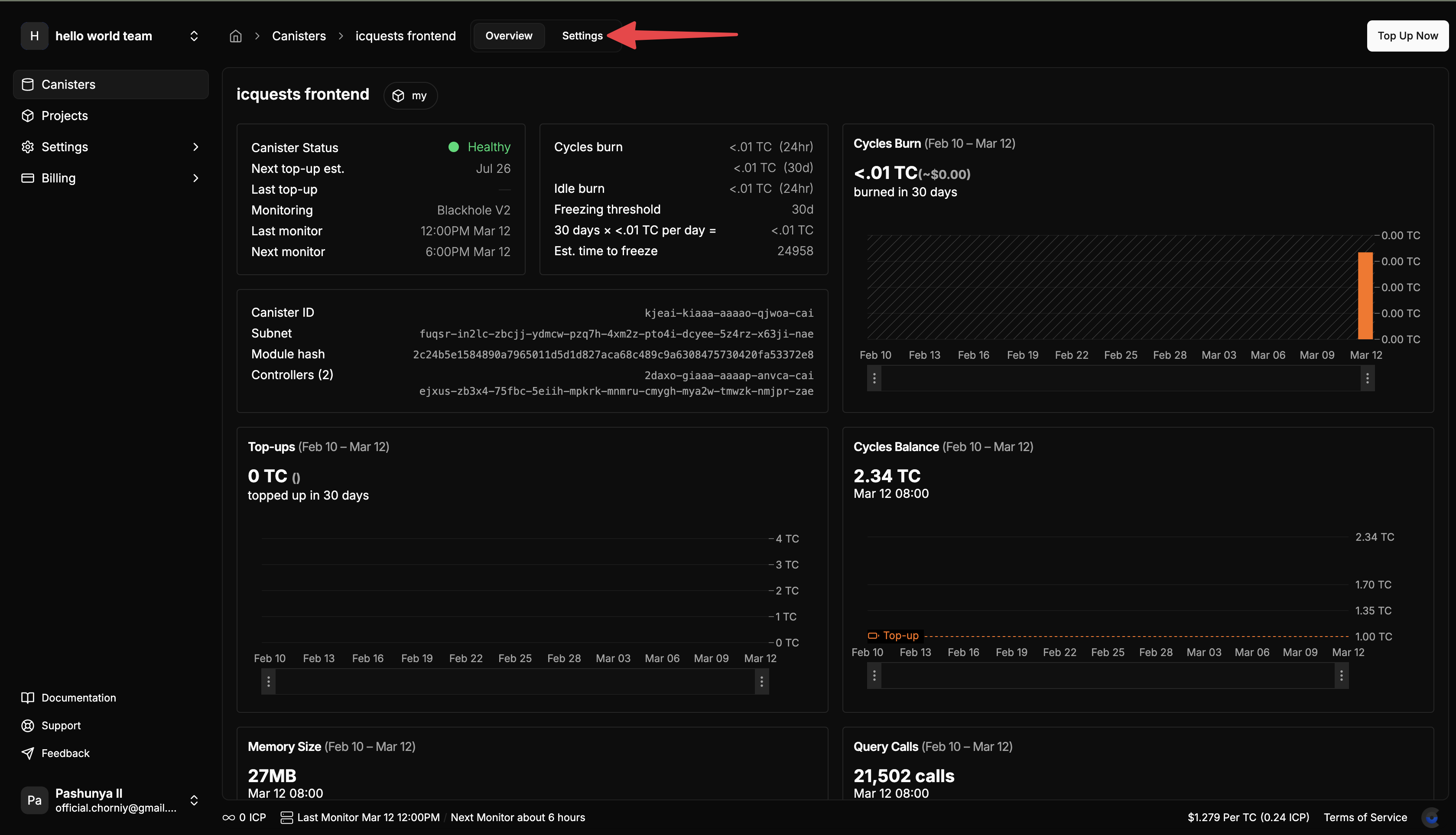Open Documentation from the sidebar
The image size is (1456, 835).
78,697
